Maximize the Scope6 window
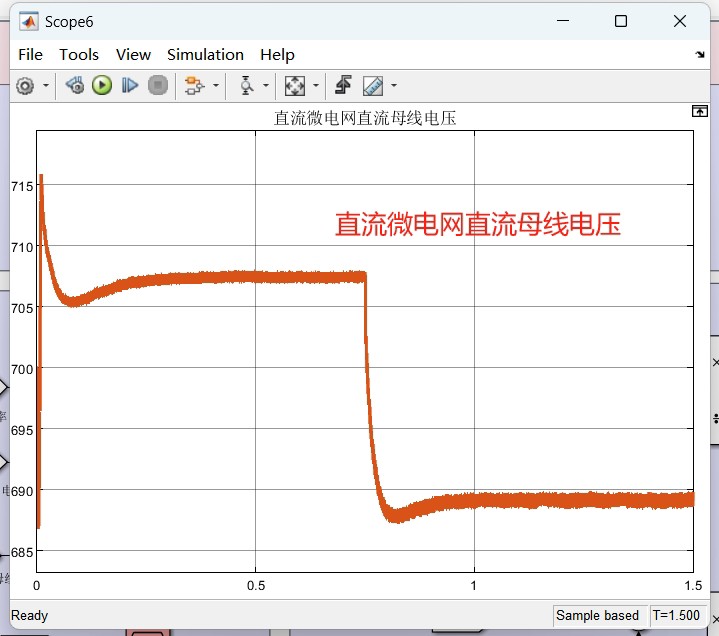Image resolution: width=719 pixels, height=636 pixels. tap(621, 21)
